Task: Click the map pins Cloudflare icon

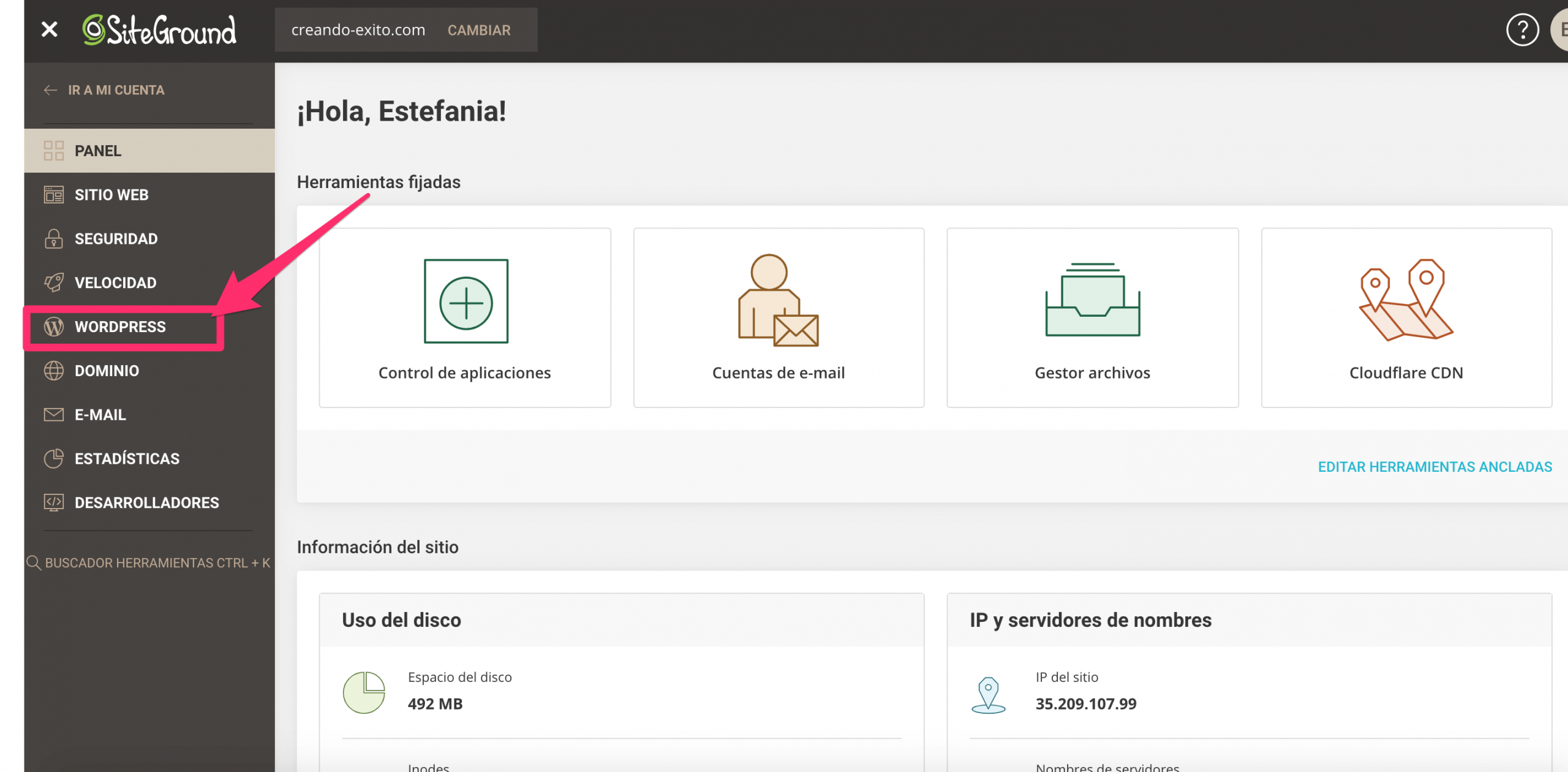Action: click(1406, 300)
